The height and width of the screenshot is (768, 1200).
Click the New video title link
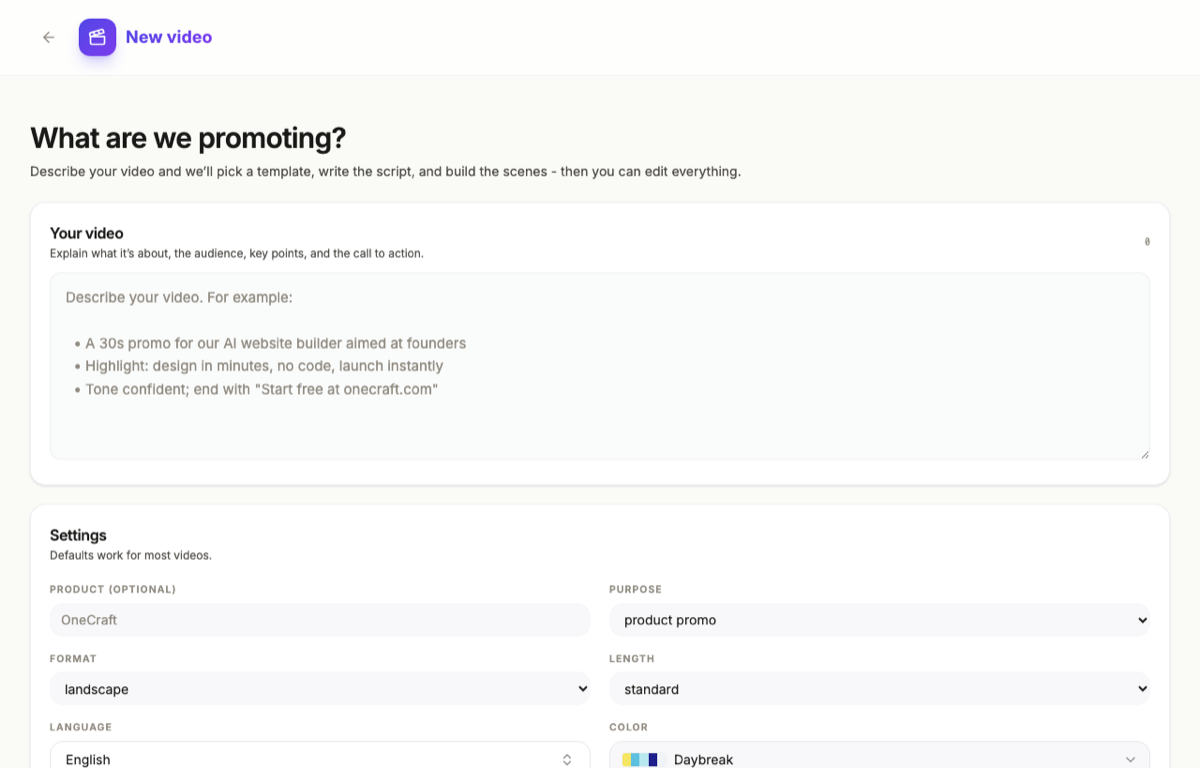pyautogui.click(x=169, y=37)
